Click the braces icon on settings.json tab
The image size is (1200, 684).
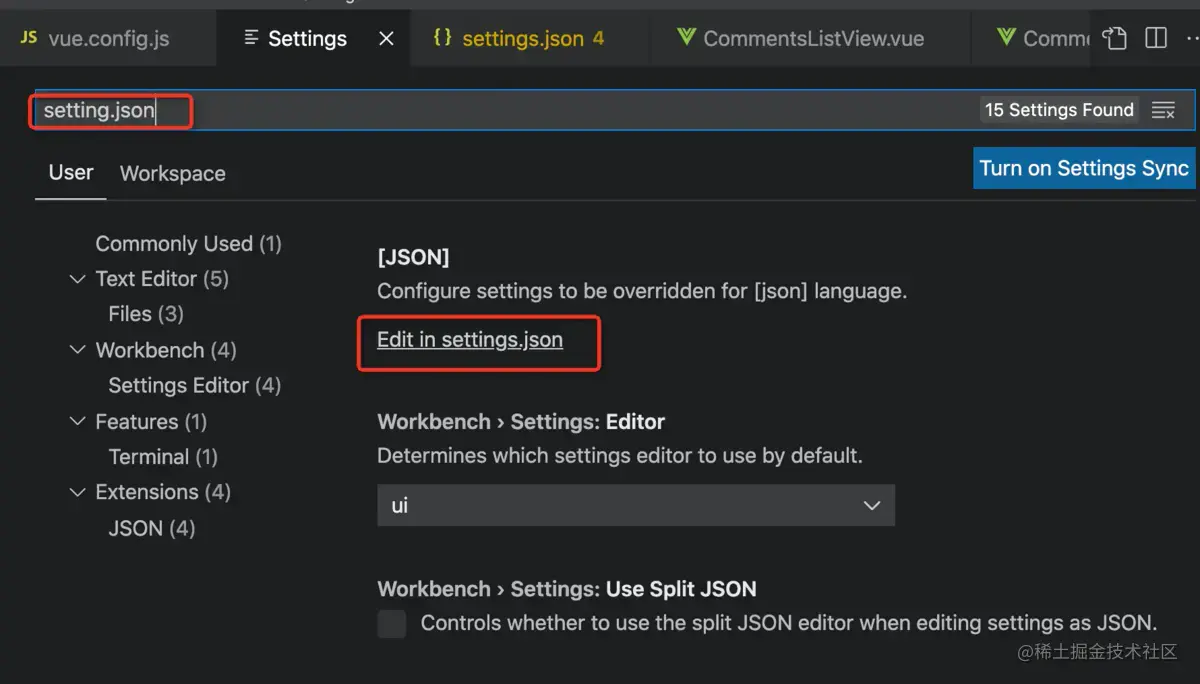coord(442,38)
